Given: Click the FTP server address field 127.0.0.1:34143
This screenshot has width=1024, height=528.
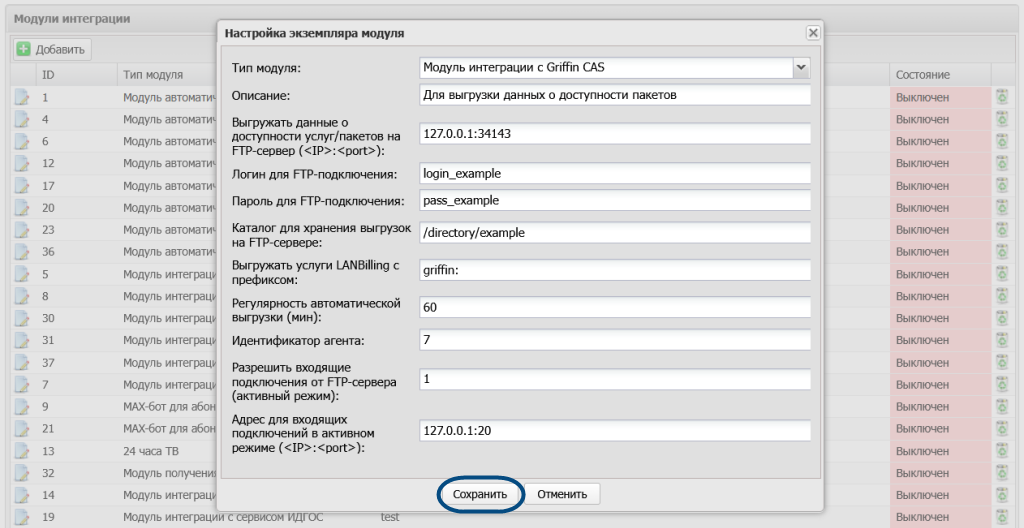Looking at the screenshot, I should (615, 134).
